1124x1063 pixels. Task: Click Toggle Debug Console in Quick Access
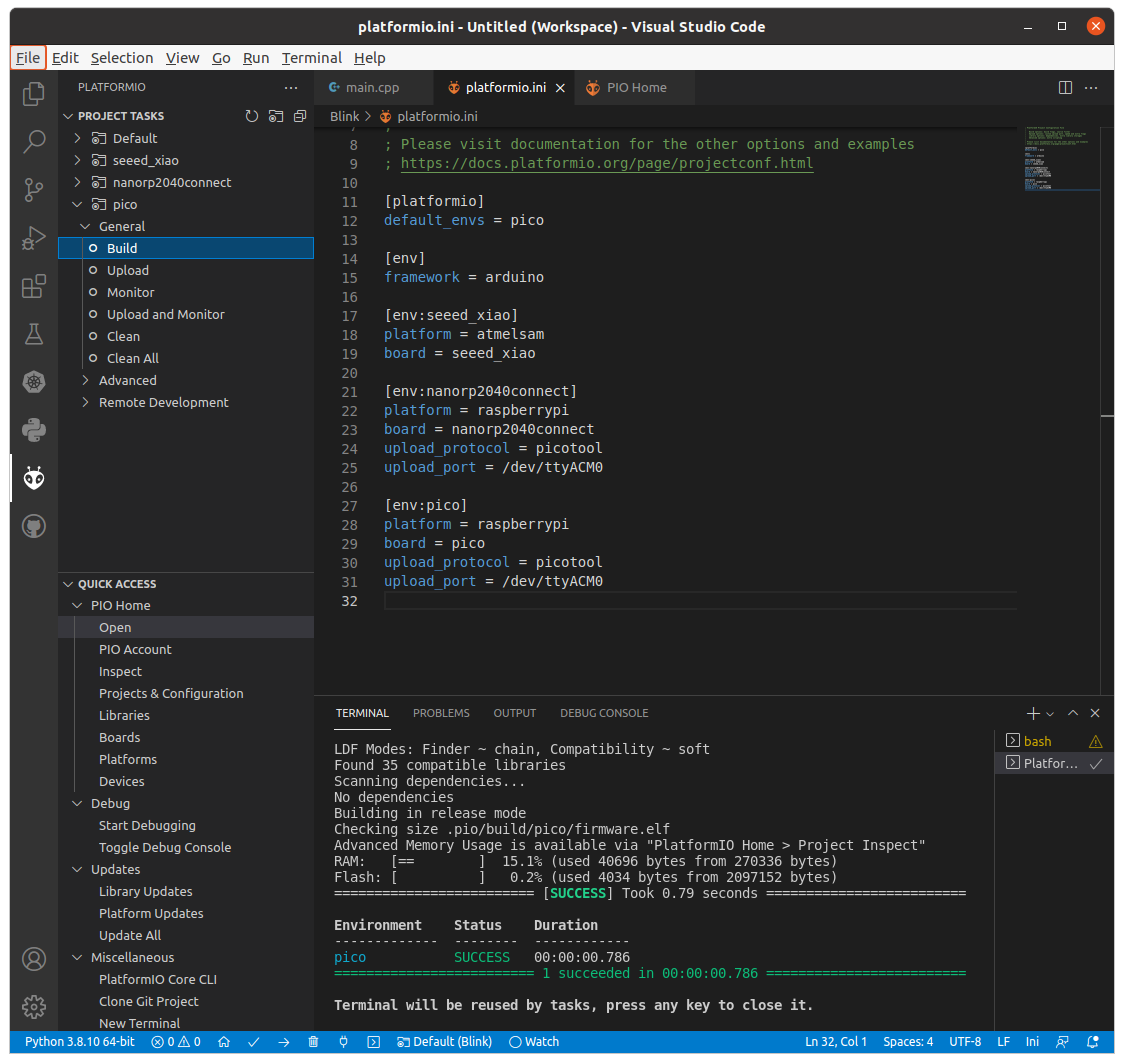(164, 847)
